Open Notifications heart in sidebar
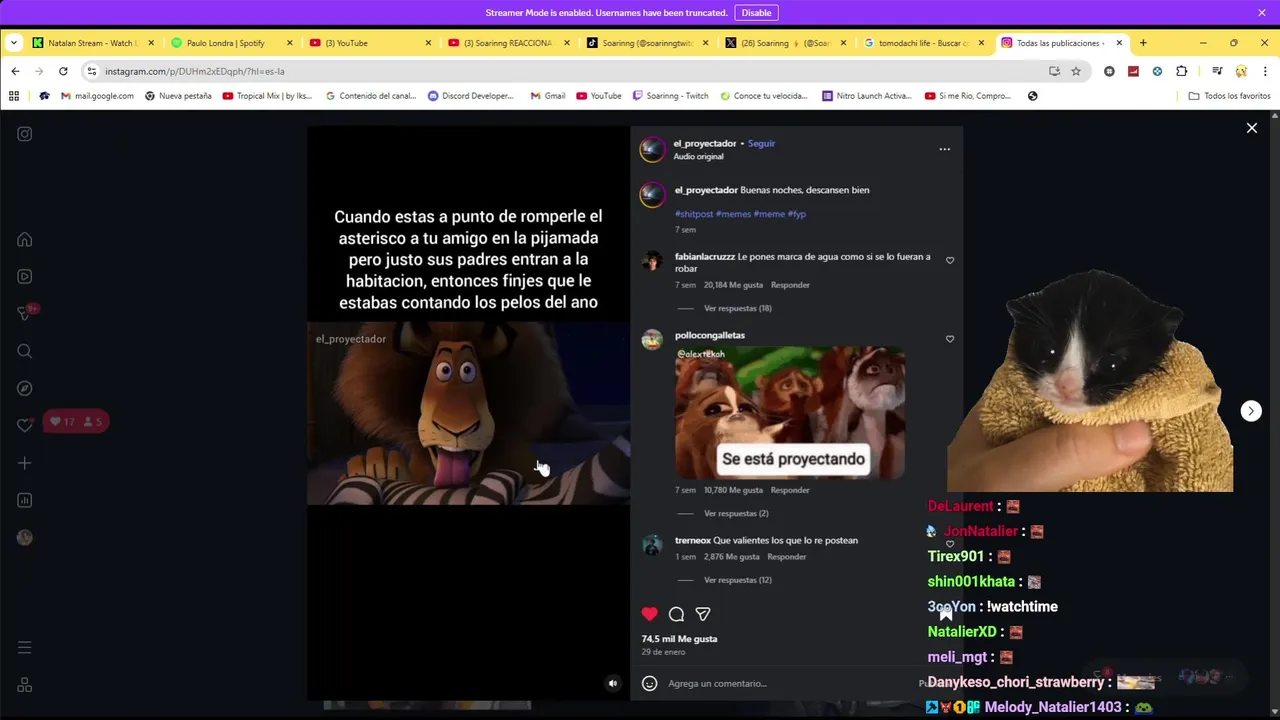This screenshot has width=1280, height=720. 25,425
